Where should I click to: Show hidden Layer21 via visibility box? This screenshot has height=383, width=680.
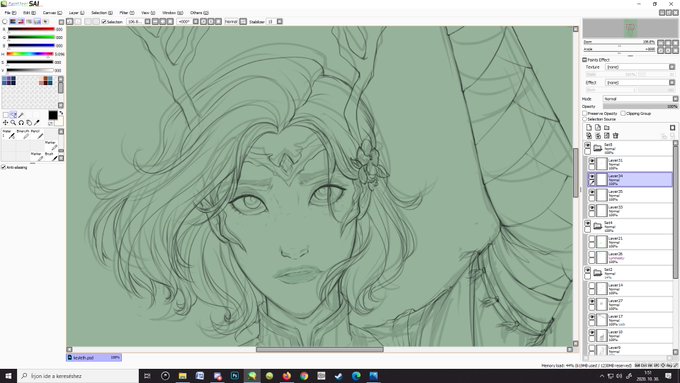[x=592, y=239]
